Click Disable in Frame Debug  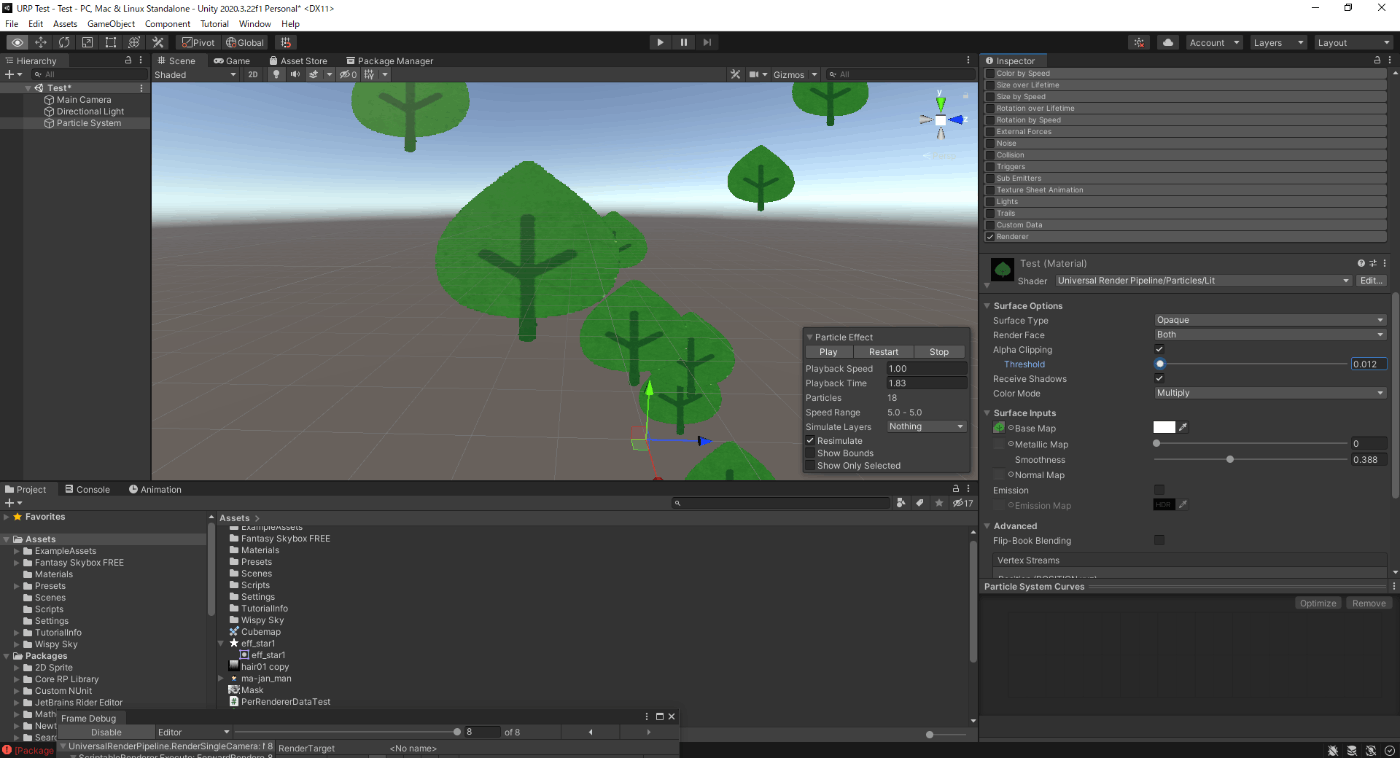pyautogui.click(x=106, y=732)
